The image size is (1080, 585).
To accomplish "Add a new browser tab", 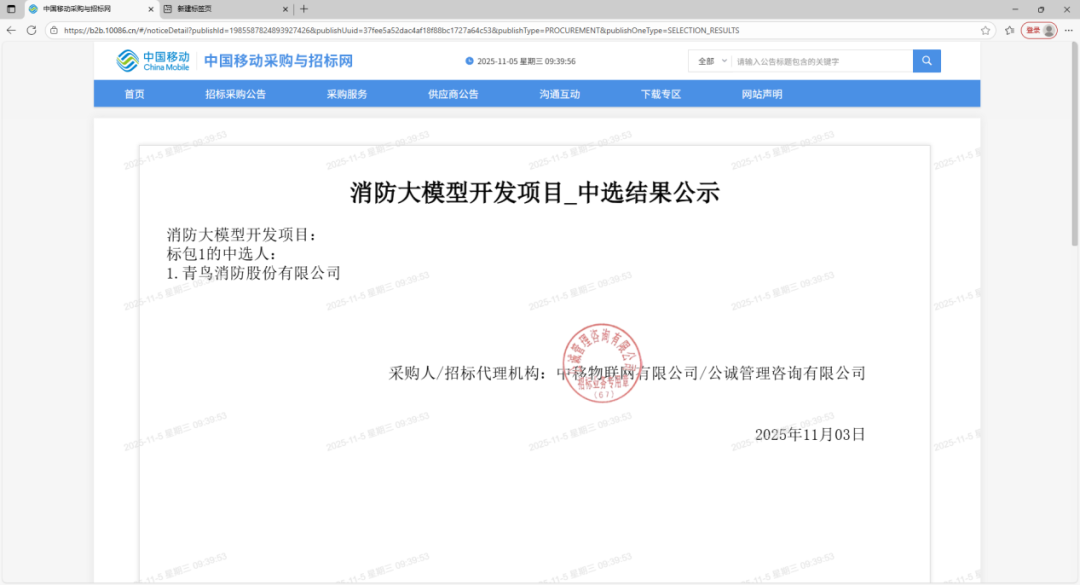I will click(304, 9).
